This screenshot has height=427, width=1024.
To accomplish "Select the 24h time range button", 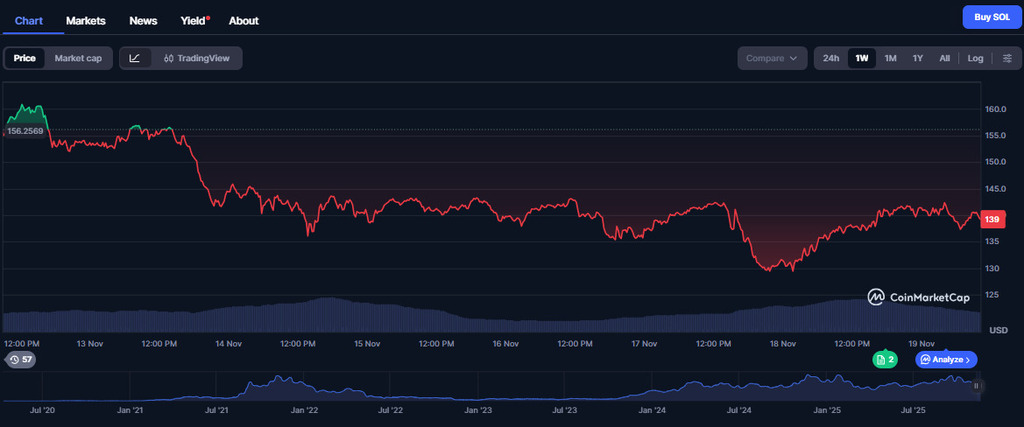I will coord(831,58).
